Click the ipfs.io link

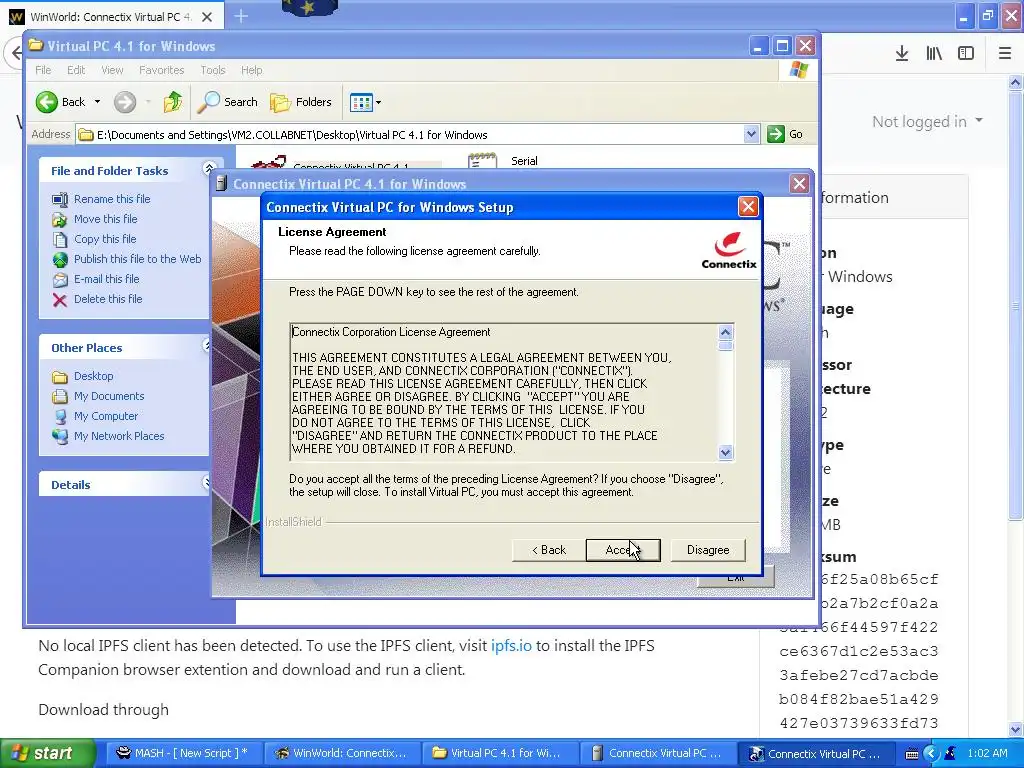(x=511, y=646)
